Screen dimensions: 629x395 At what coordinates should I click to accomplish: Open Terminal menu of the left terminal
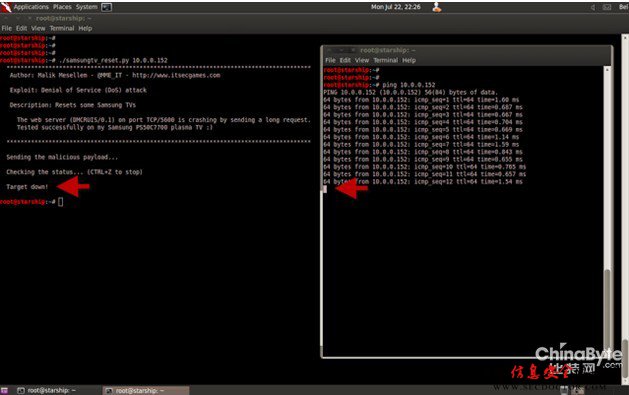[x=62, y=28]
